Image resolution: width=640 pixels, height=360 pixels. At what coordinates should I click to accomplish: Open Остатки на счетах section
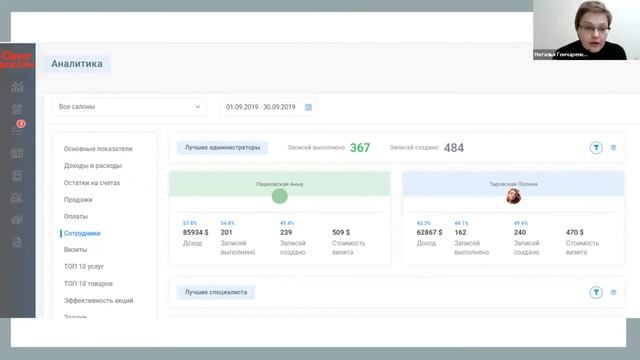[x=92, y=183]
